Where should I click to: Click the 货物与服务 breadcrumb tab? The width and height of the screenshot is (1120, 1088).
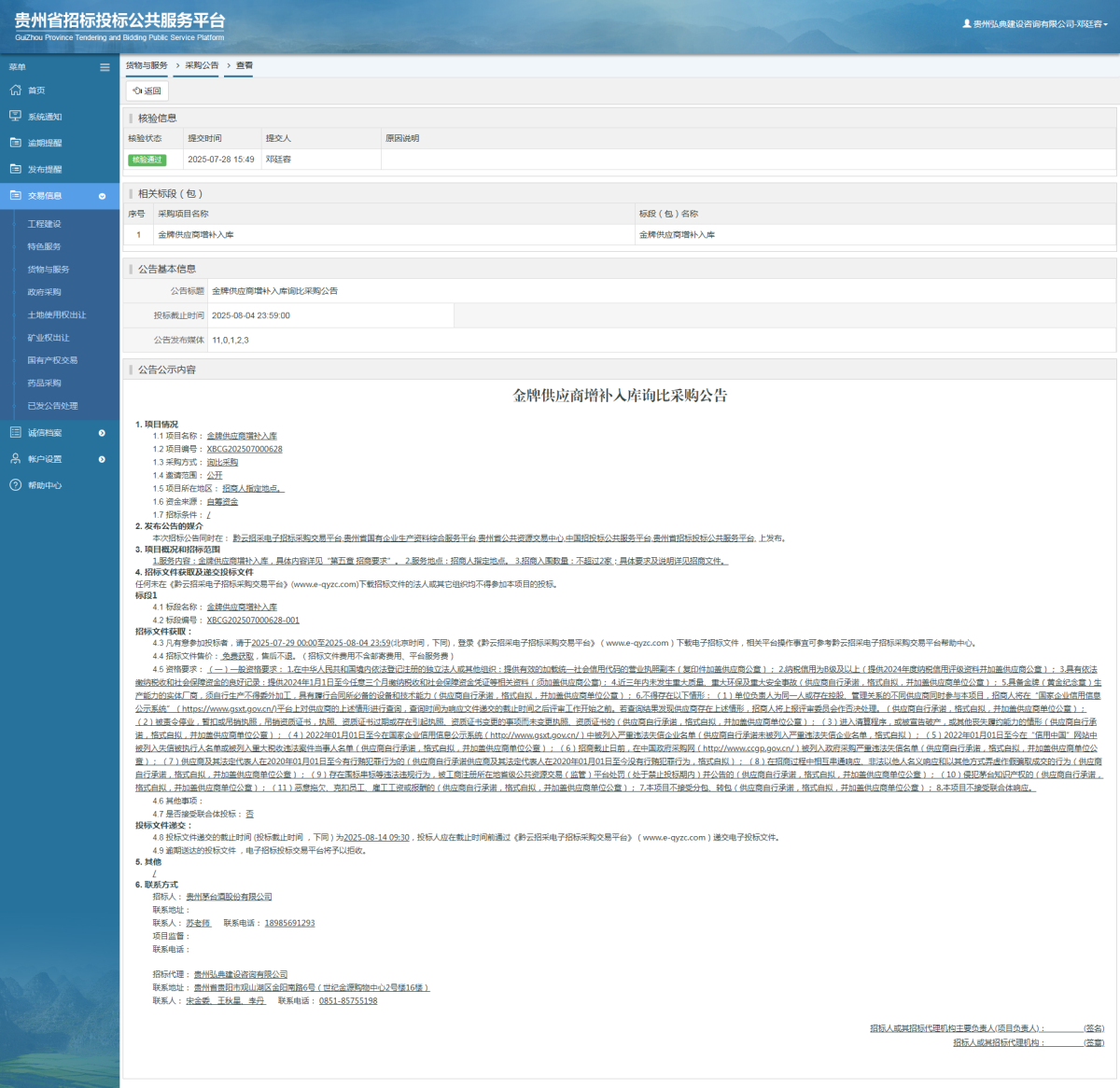coord(147,65)
